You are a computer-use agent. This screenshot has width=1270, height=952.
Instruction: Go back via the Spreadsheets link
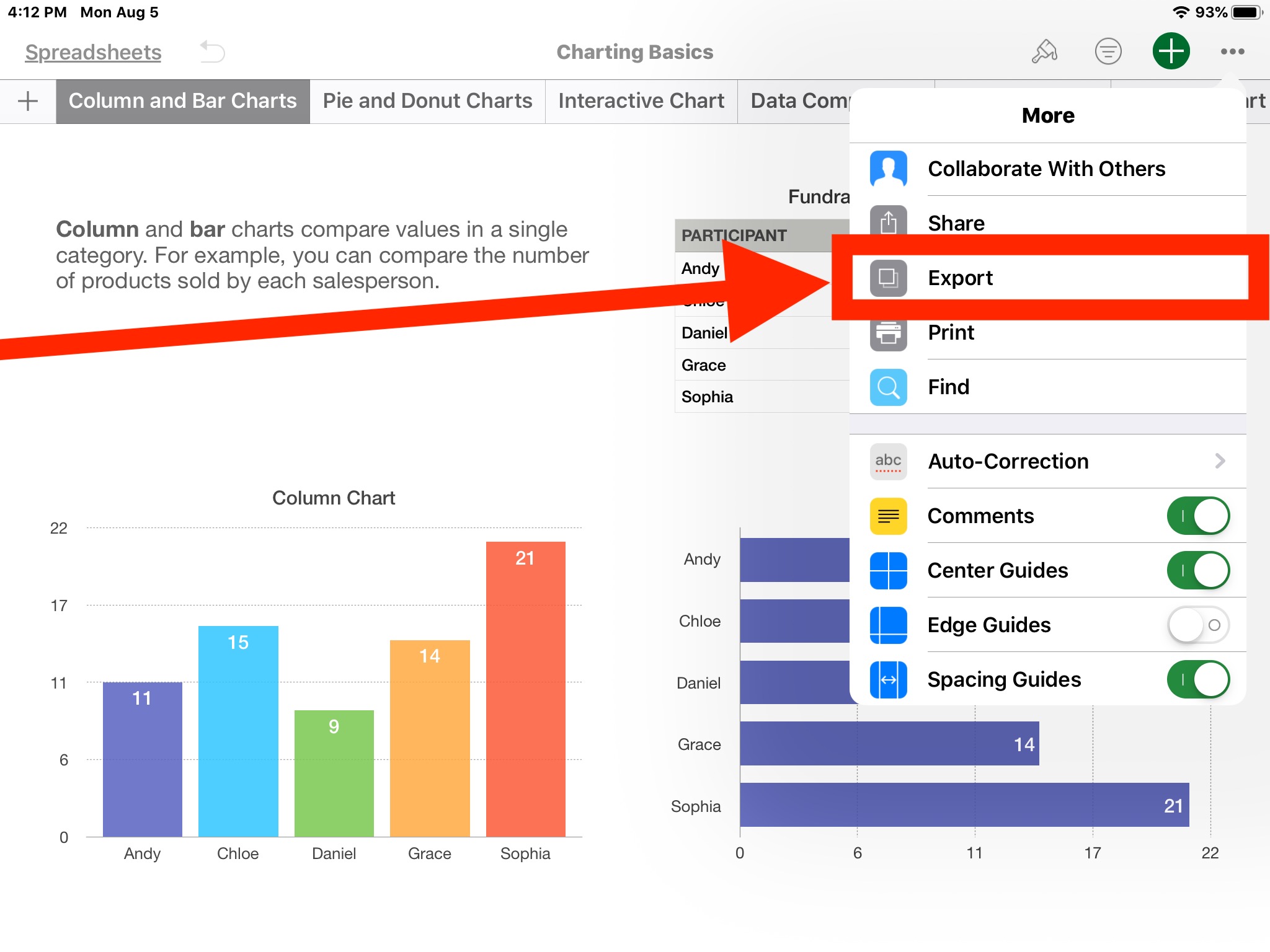coord(92,51)
